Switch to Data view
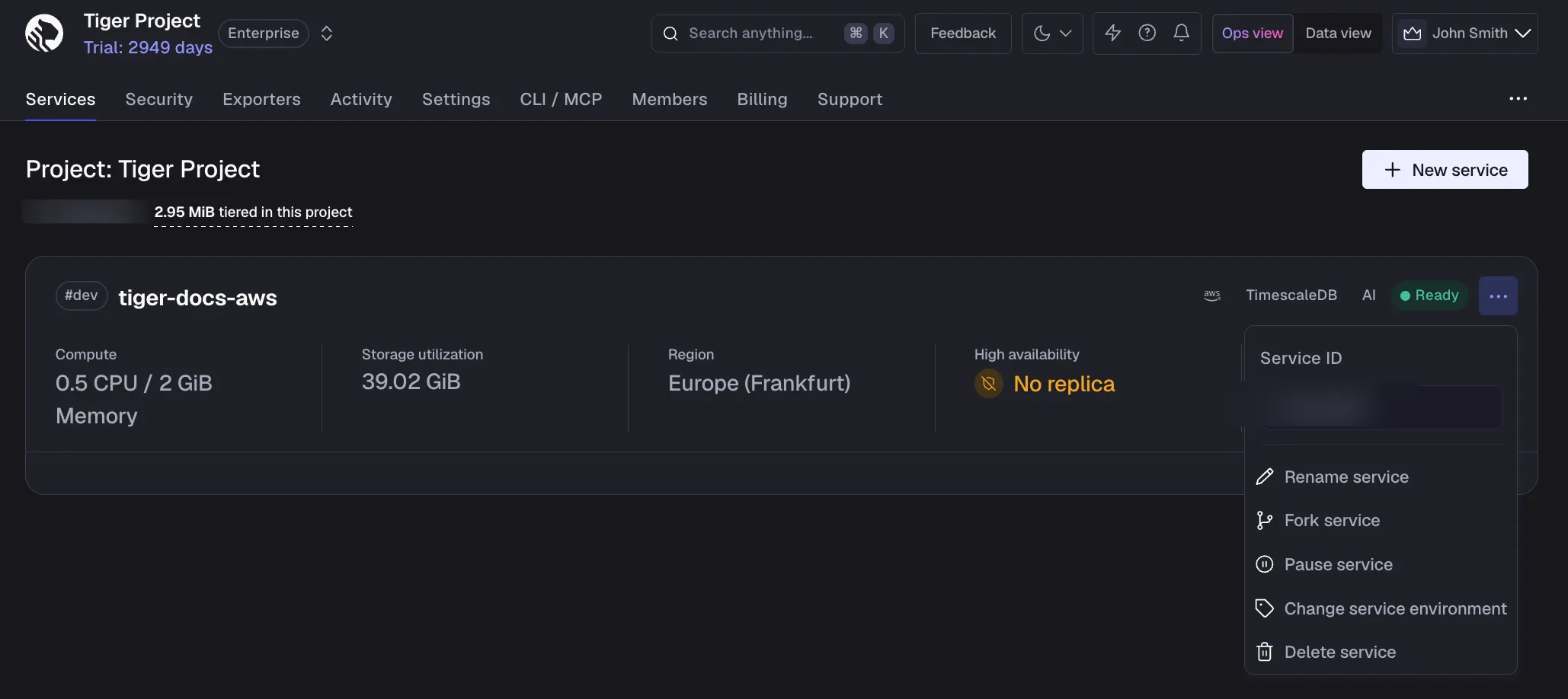The height and width of the screenshot is (699, 1568). [1339, 34]
